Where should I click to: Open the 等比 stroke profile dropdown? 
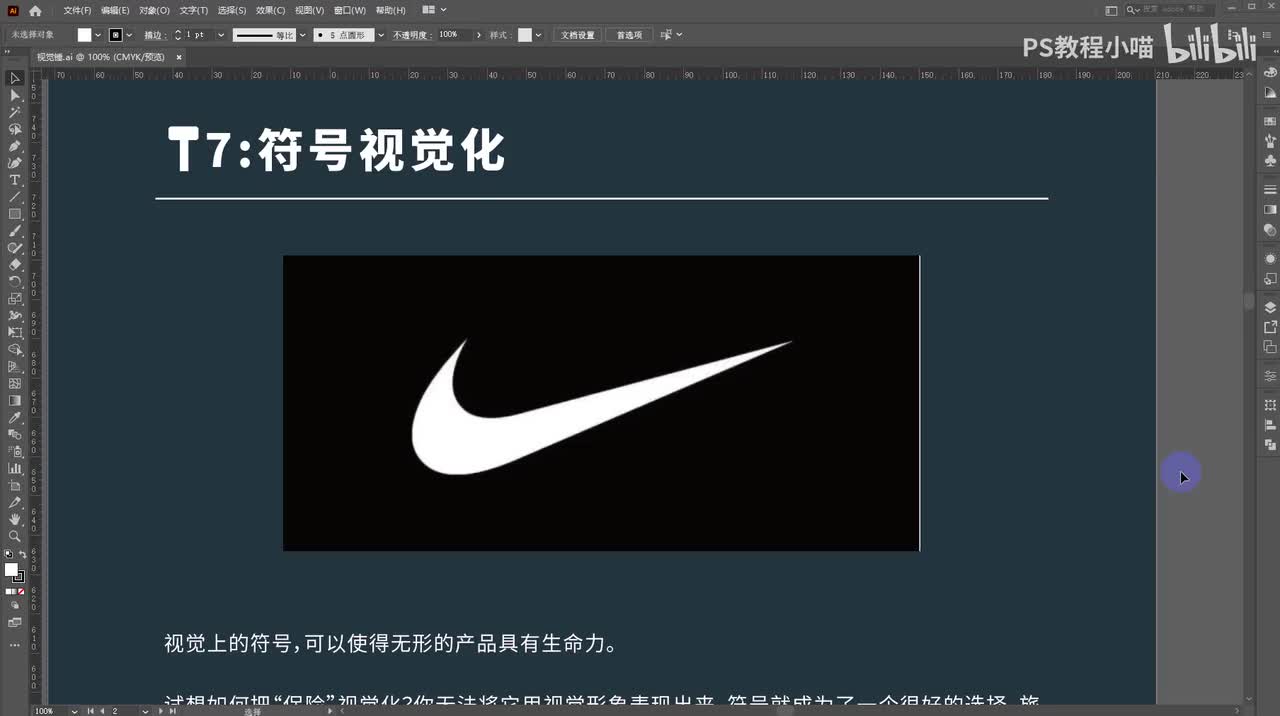(x=303, y=35)
